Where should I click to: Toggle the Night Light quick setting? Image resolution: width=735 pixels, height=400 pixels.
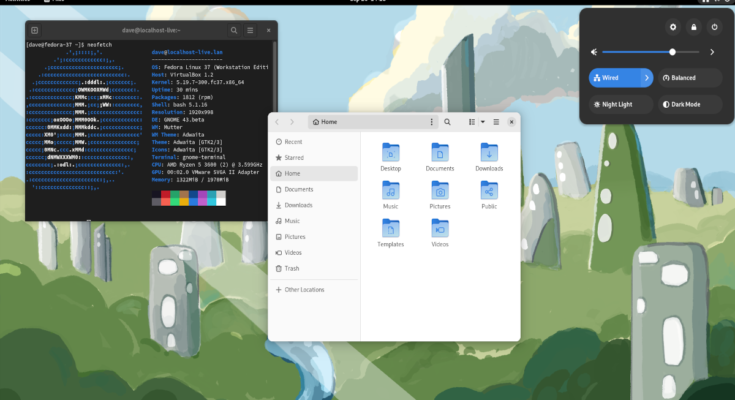click(x=621, y=104)
